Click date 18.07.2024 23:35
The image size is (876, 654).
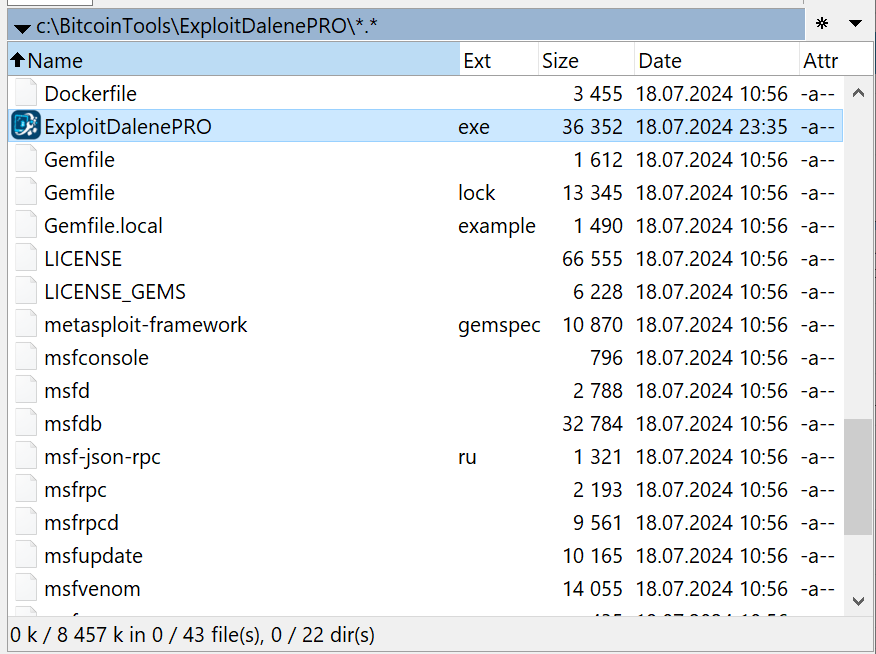point(712,127)
